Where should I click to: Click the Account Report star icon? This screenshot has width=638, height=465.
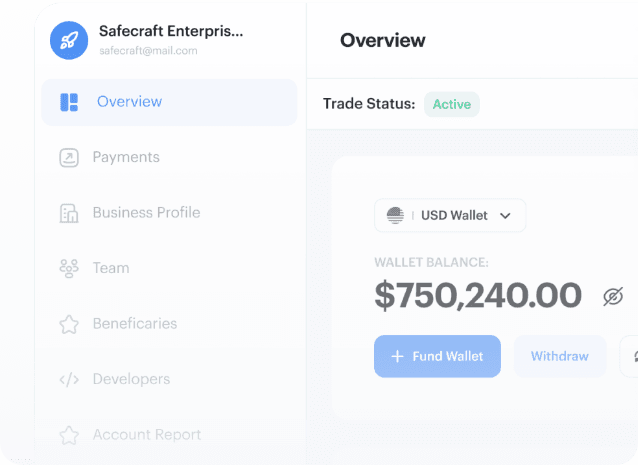click(69, 435)
